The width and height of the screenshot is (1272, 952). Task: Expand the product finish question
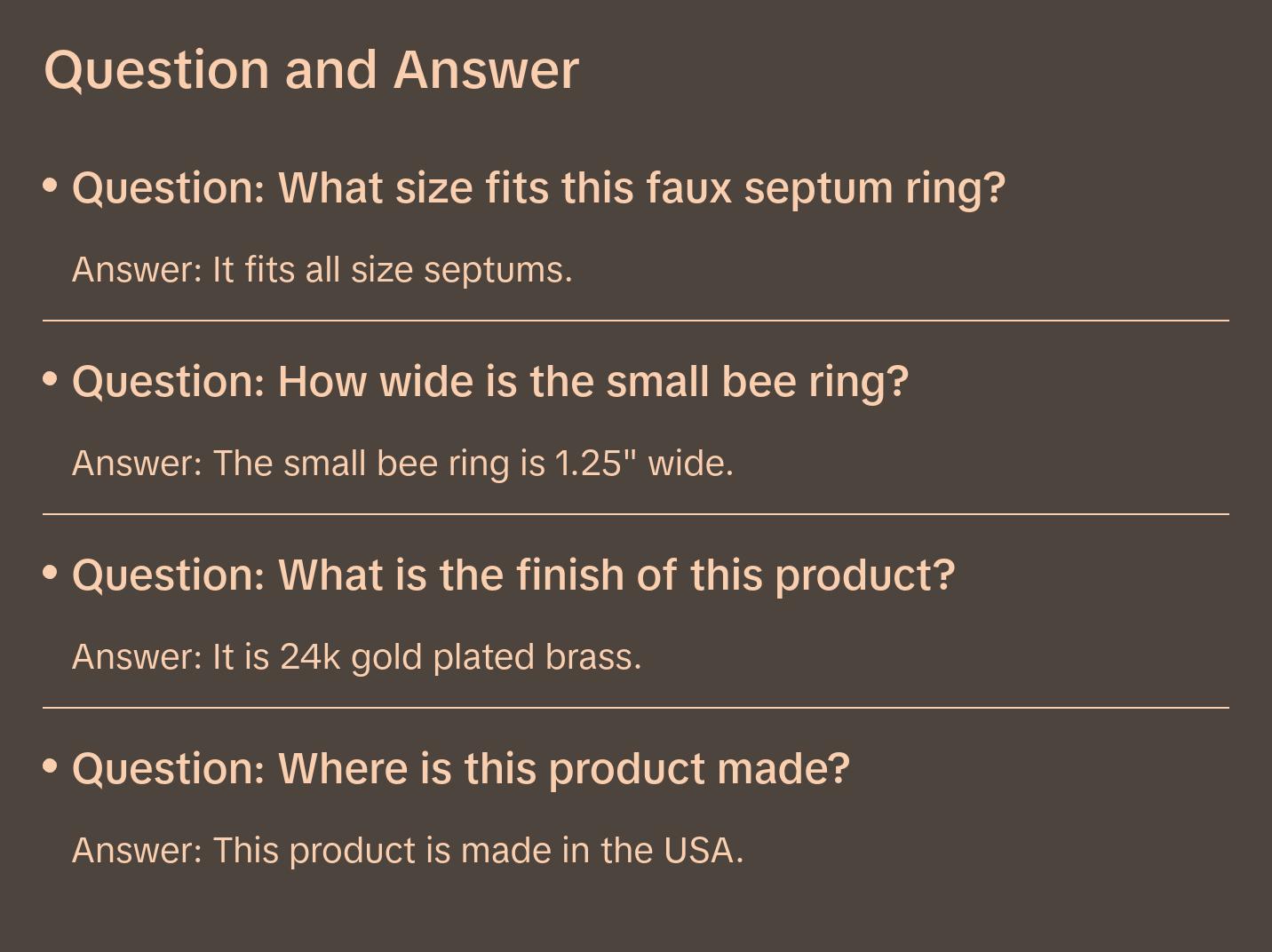click(x=513, y=575)
